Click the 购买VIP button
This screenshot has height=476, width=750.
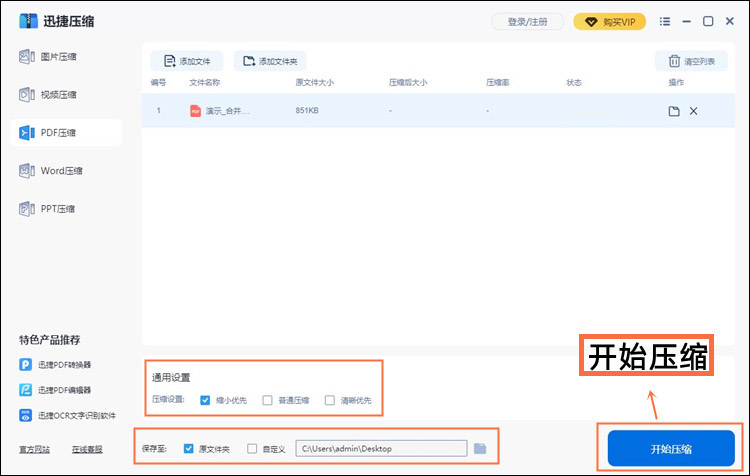pyautogui.click(x=610, y=21)
